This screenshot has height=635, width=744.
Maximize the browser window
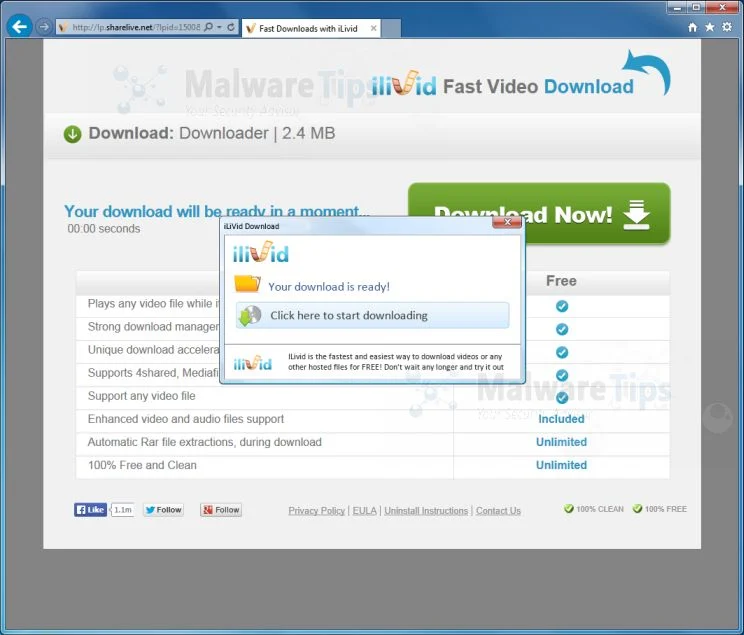pyautogui.click(x=696, y=7)
